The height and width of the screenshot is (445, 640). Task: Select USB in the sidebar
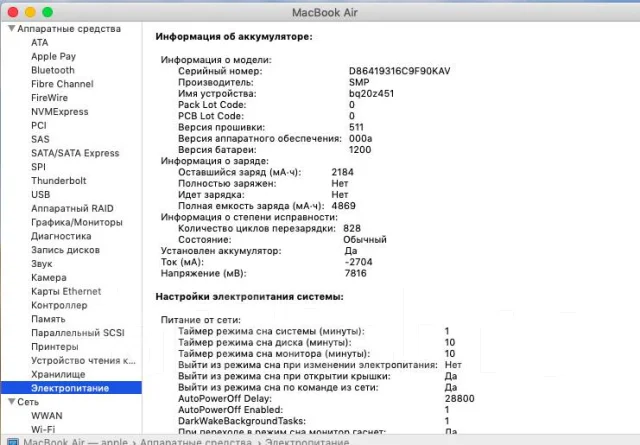[40, 195]
